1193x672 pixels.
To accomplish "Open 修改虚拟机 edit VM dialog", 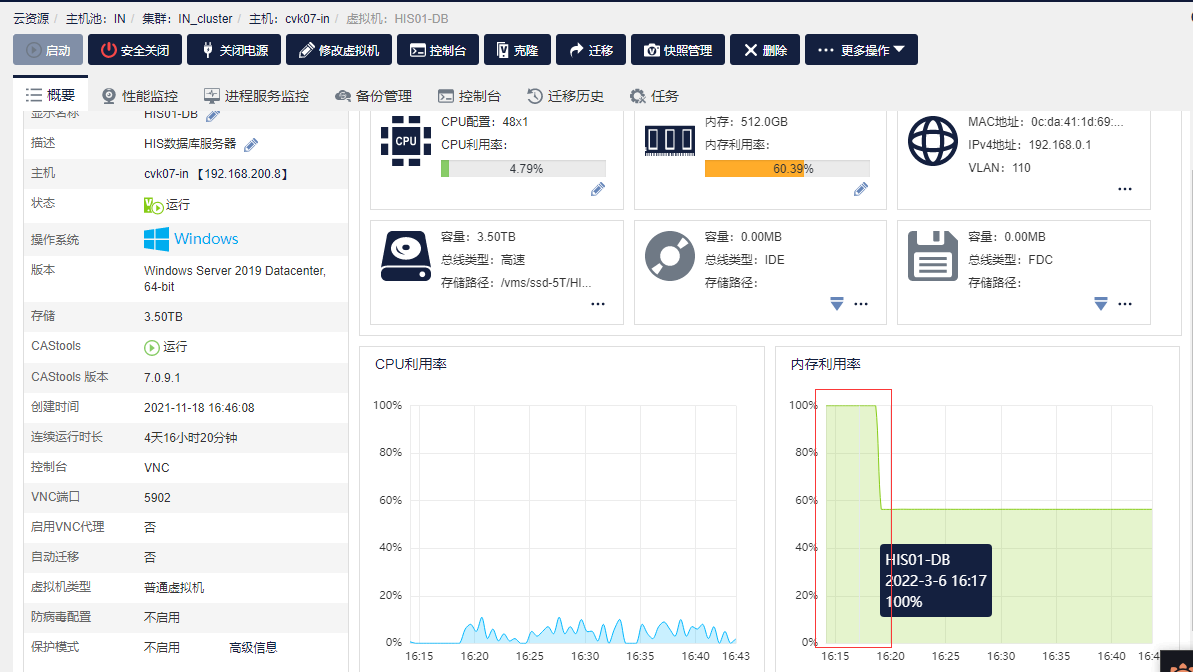I will (339, 50).
